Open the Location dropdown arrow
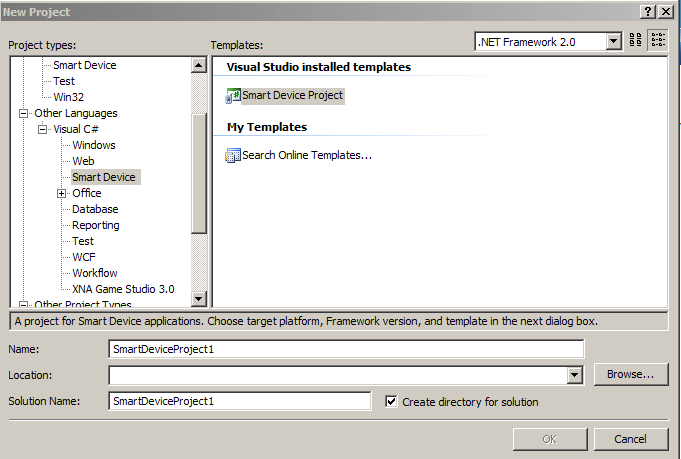681x459 pixels. (x=575, y=375)
